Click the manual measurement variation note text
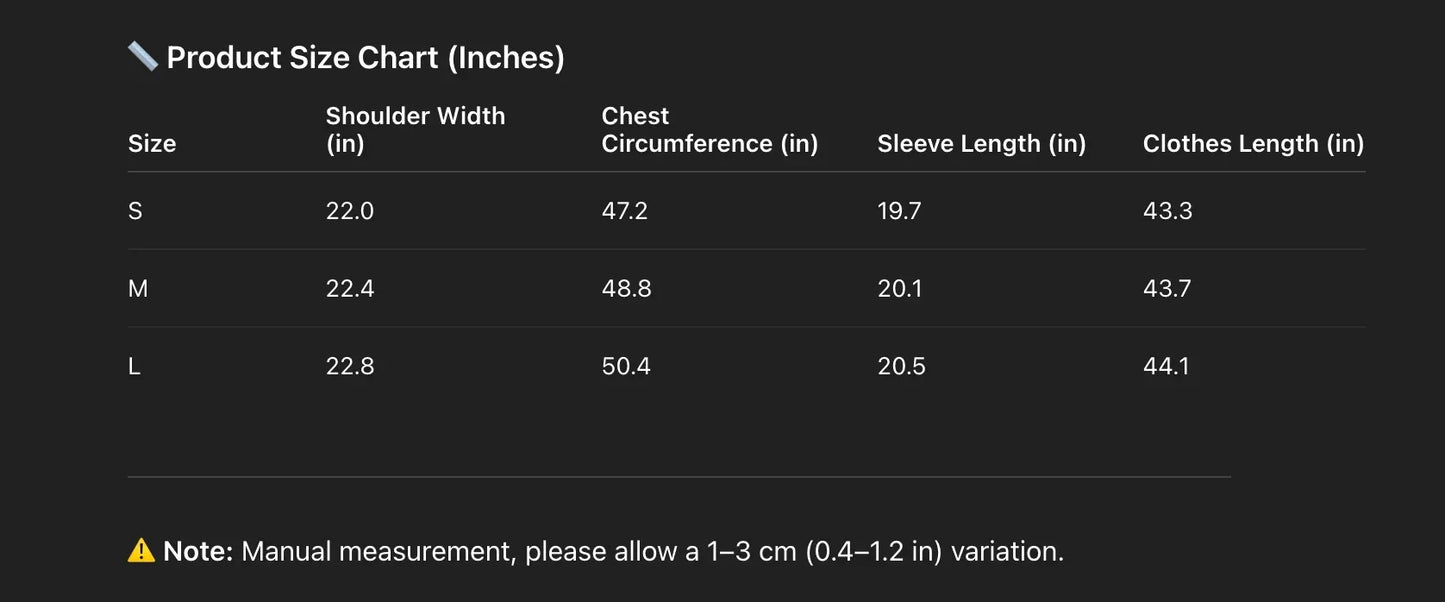1445x602 pixels. (652, 551)
